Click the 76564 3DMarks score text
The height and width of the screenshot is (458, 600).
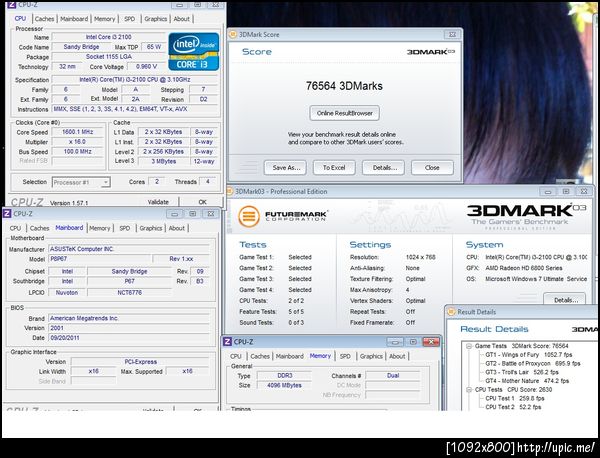(344, 86)
